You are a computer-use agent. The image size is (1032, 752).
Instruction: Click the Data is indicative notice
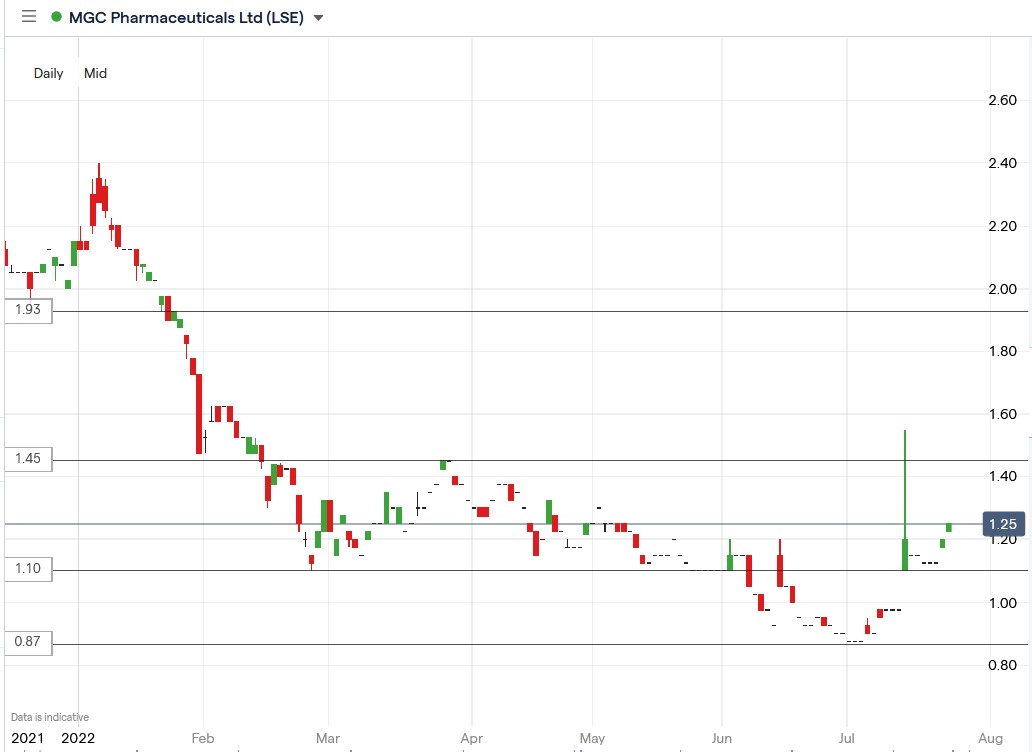point(49,716)
